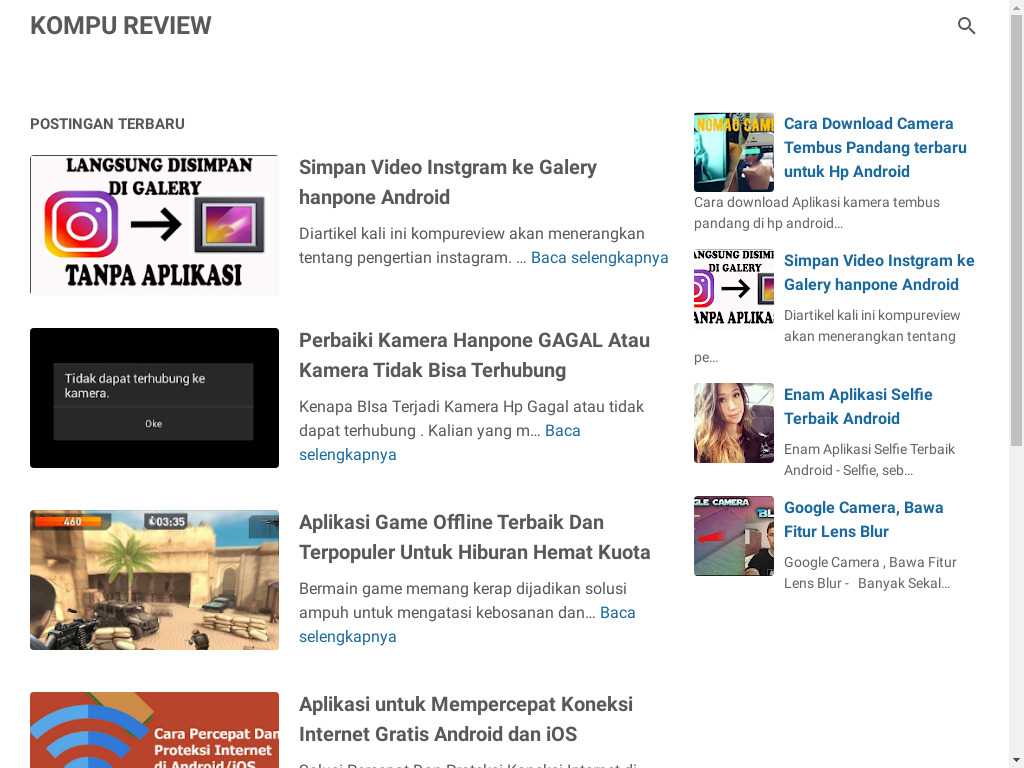Select snippet 'Enam Aplikasi Selfie Terbaik Android - Selfie, seb...'
The height and width of the screenshot is (768, 1024).
[869, 460]
